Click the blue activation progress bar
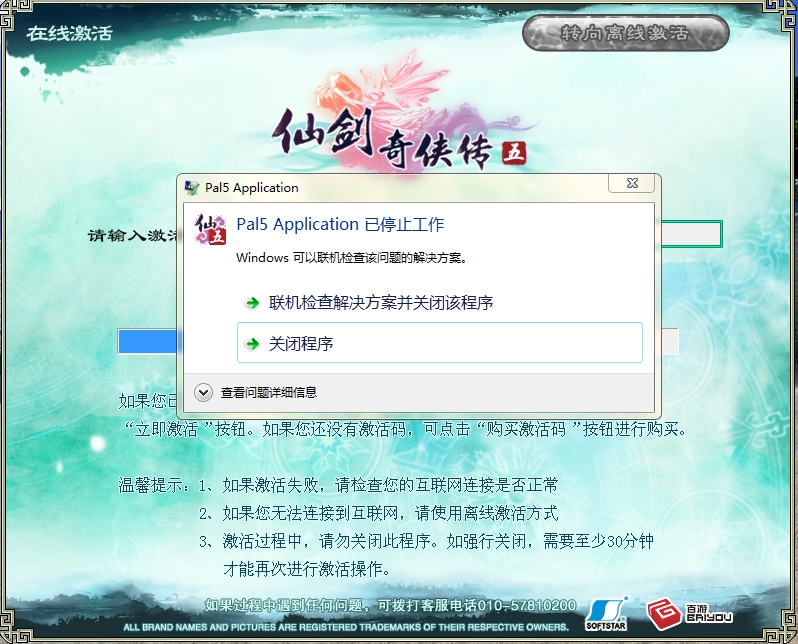The image size is (798, 644). click(147, 342)
